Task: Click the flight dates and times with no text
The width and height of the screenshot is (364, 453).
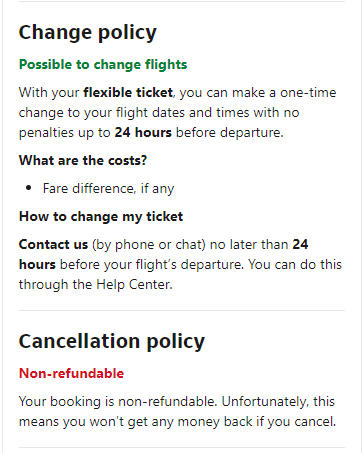Action: [x=207, y=112]
